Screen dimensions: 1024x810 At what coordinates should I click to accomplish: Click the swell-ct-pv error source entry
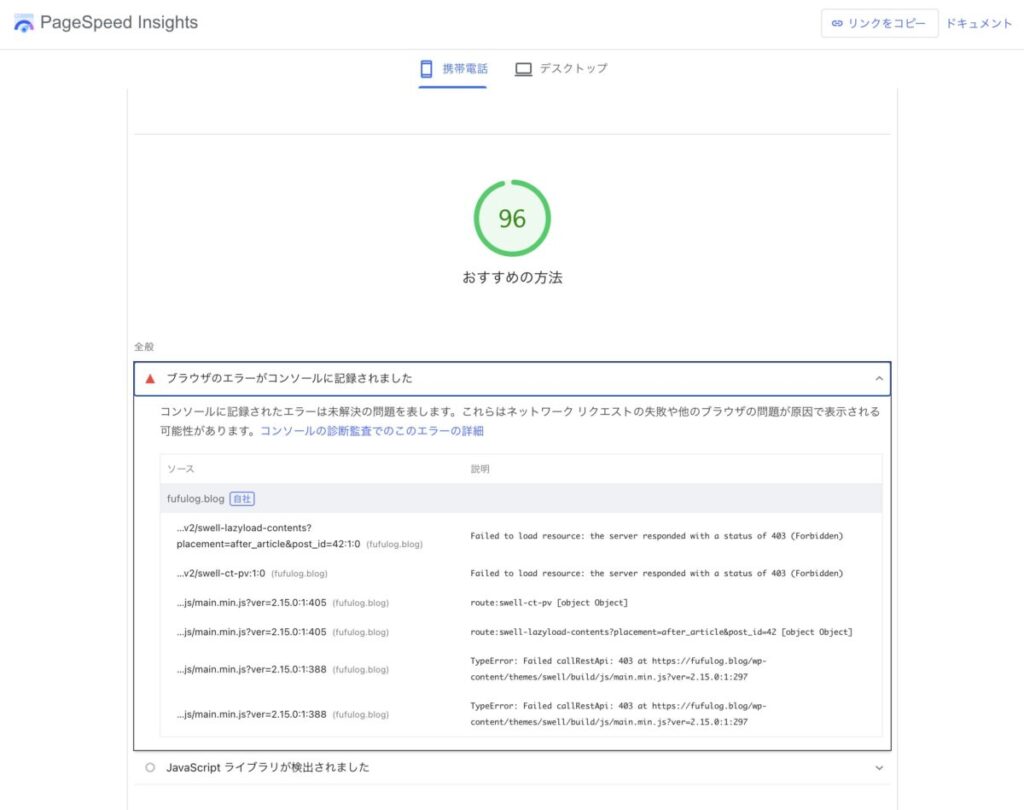click(x=224, y=573)
